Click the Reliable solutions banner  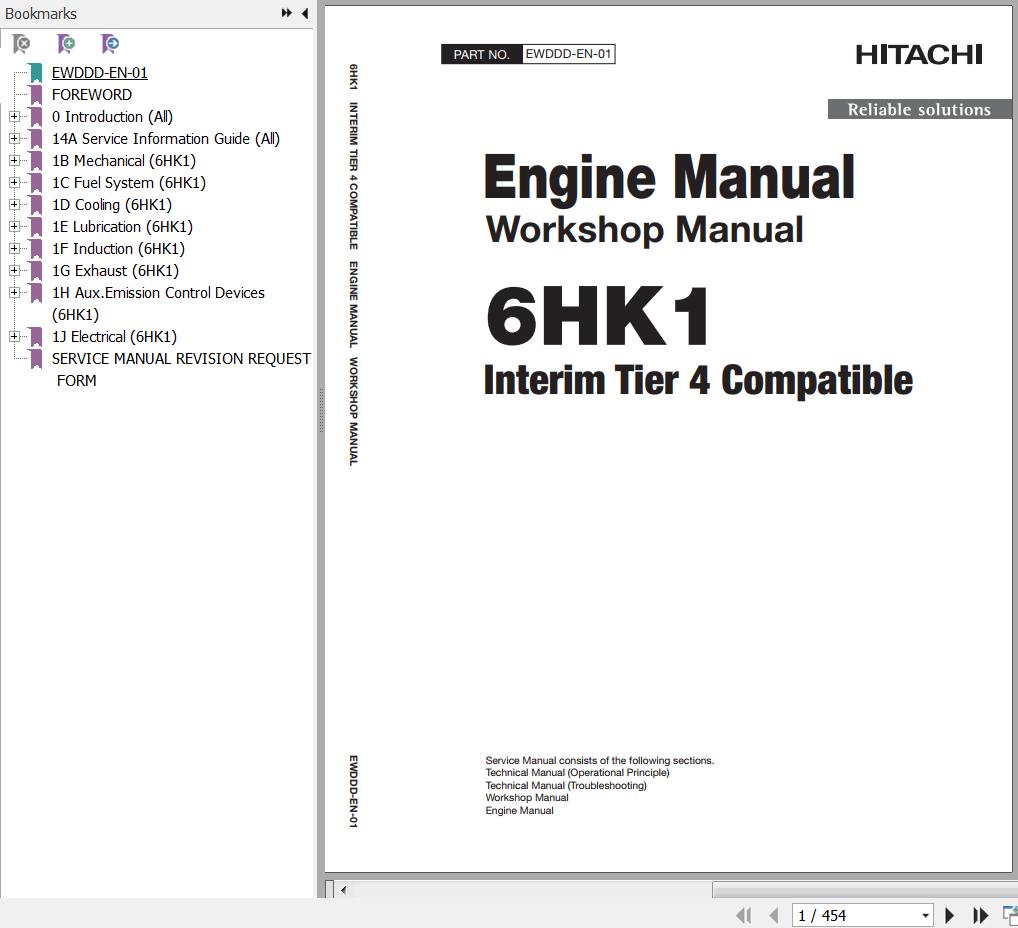point(919,109)
